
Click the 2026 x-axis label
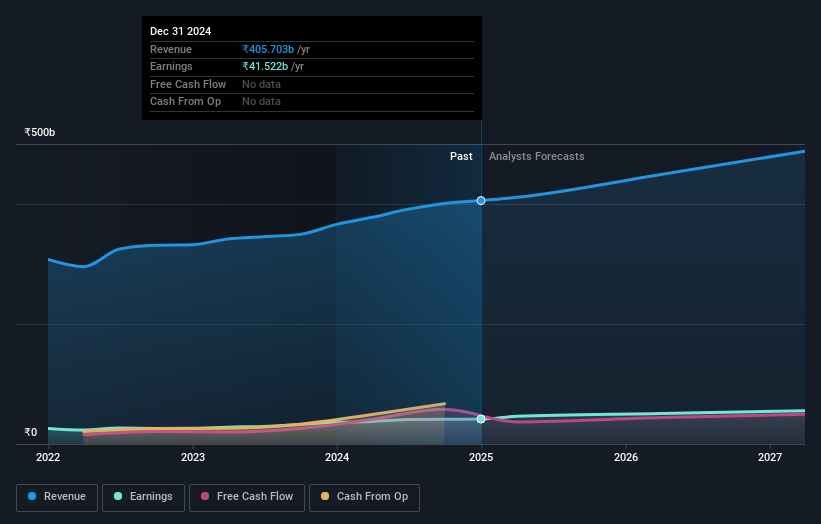pyautogui.click(x=626, y=457)
